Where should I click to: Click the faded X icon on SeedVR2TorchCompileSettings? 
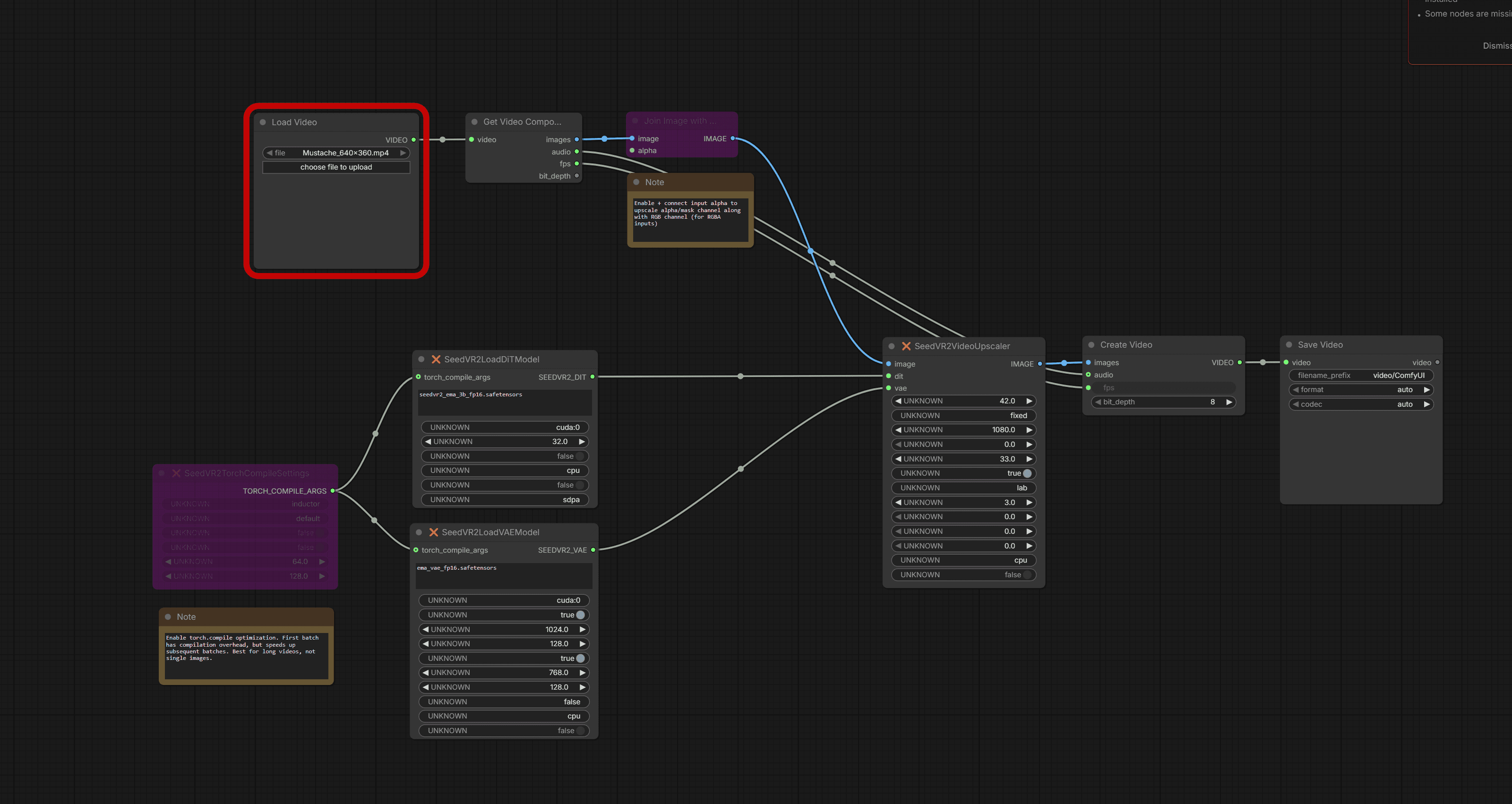click(x=176, y=474)
